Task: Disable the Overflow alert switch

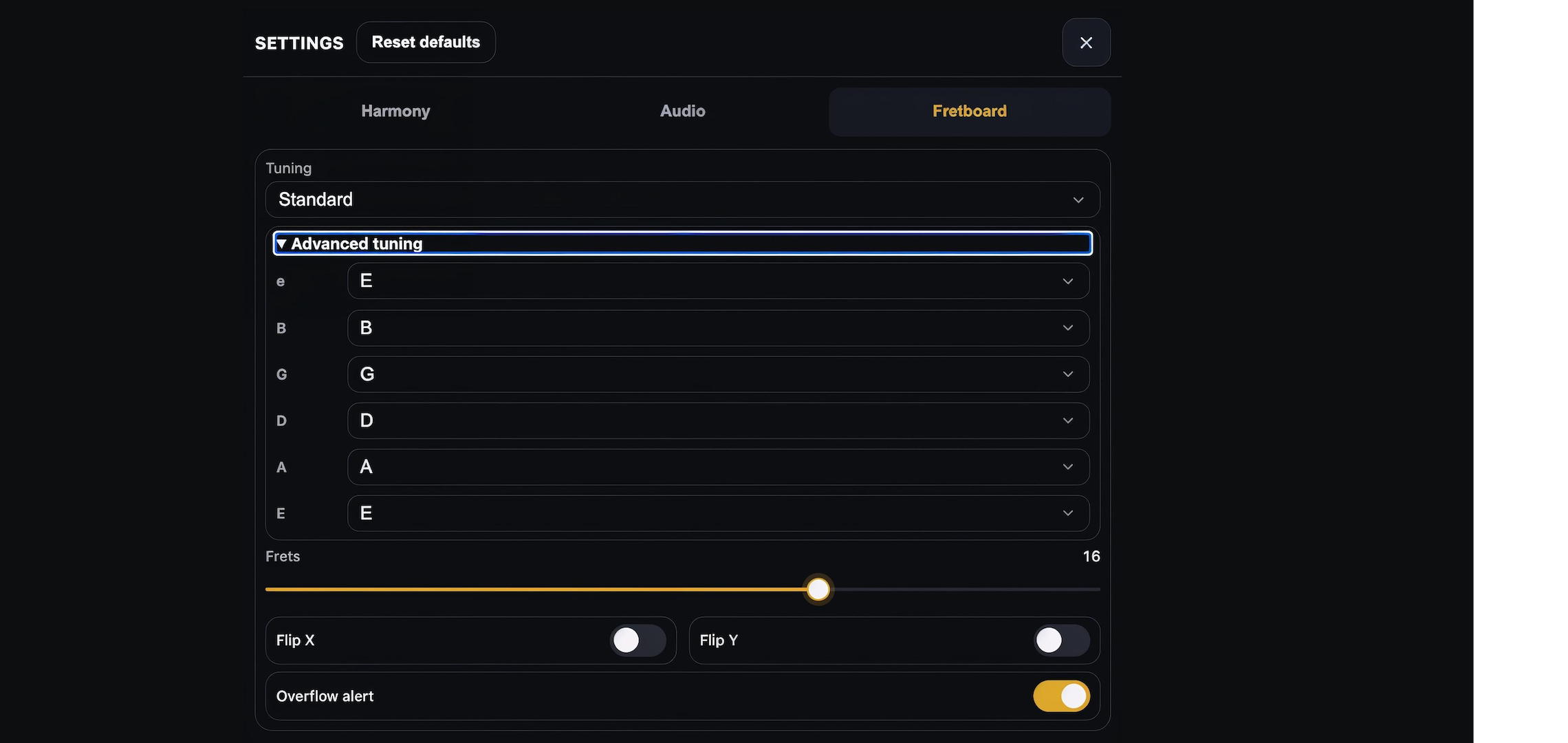Action: click(1061, 696)
